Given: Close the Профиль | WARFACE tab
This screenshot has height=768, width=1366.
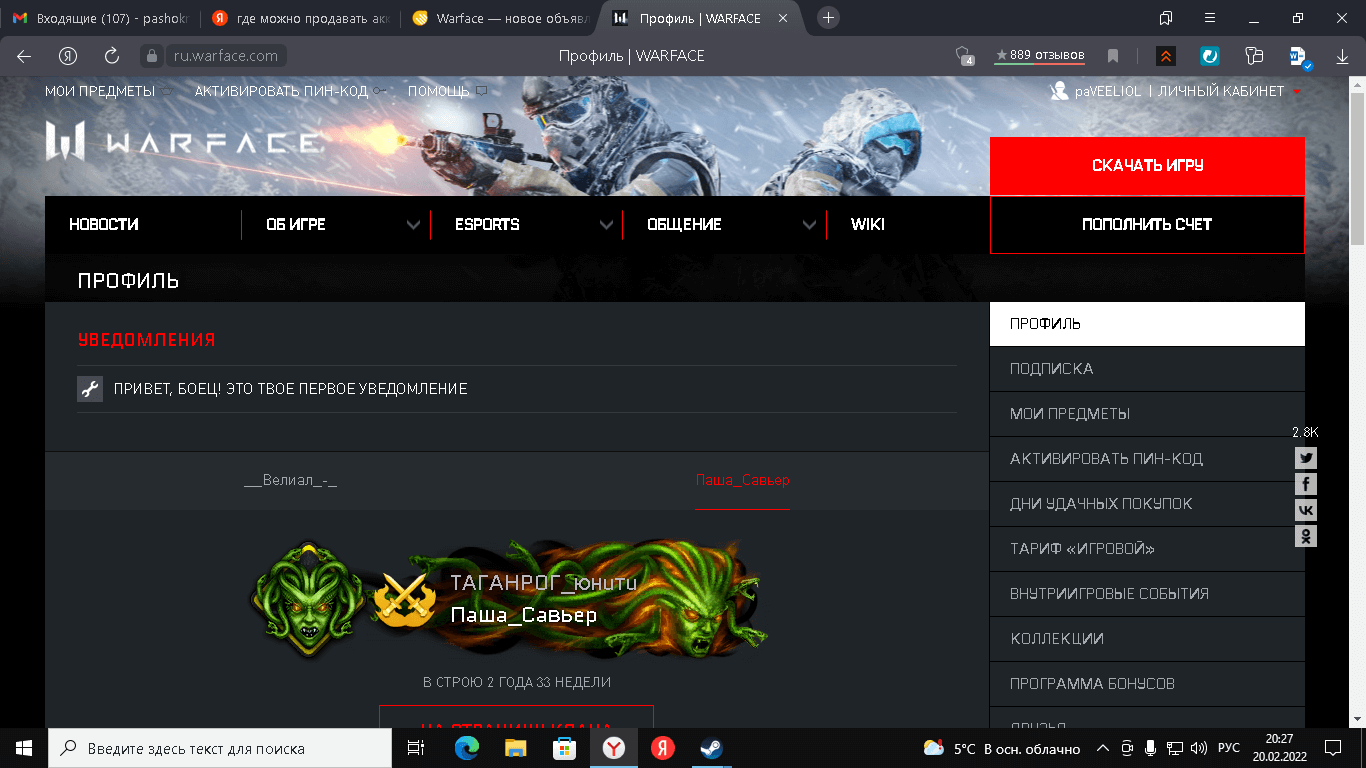Looking at the screenshot, I should coord(782,18).
